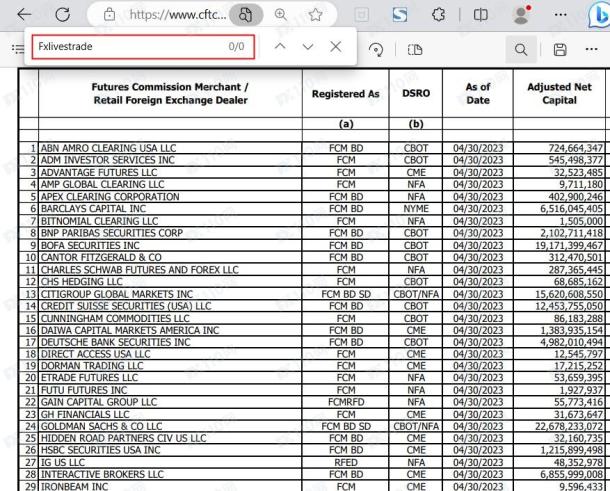Jump to previous search result

280,47
